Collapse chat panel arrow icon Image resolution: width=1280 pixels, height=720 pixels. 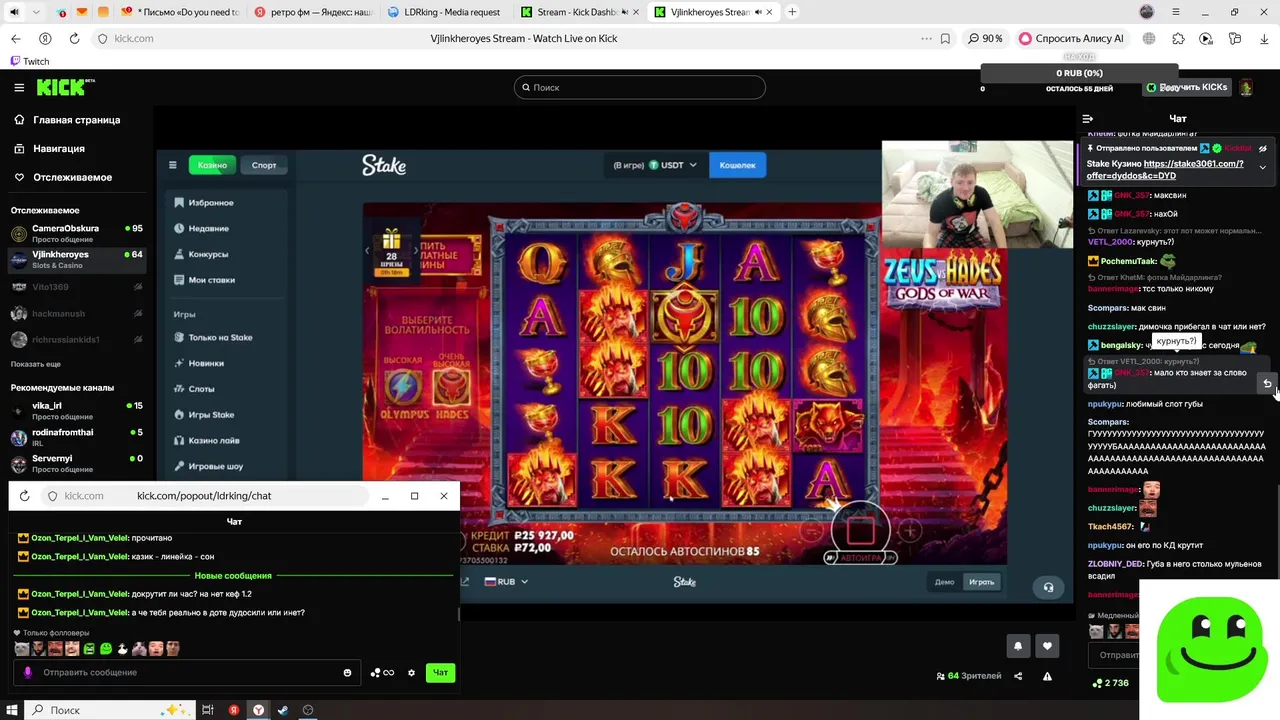(x=1088, y=118)
